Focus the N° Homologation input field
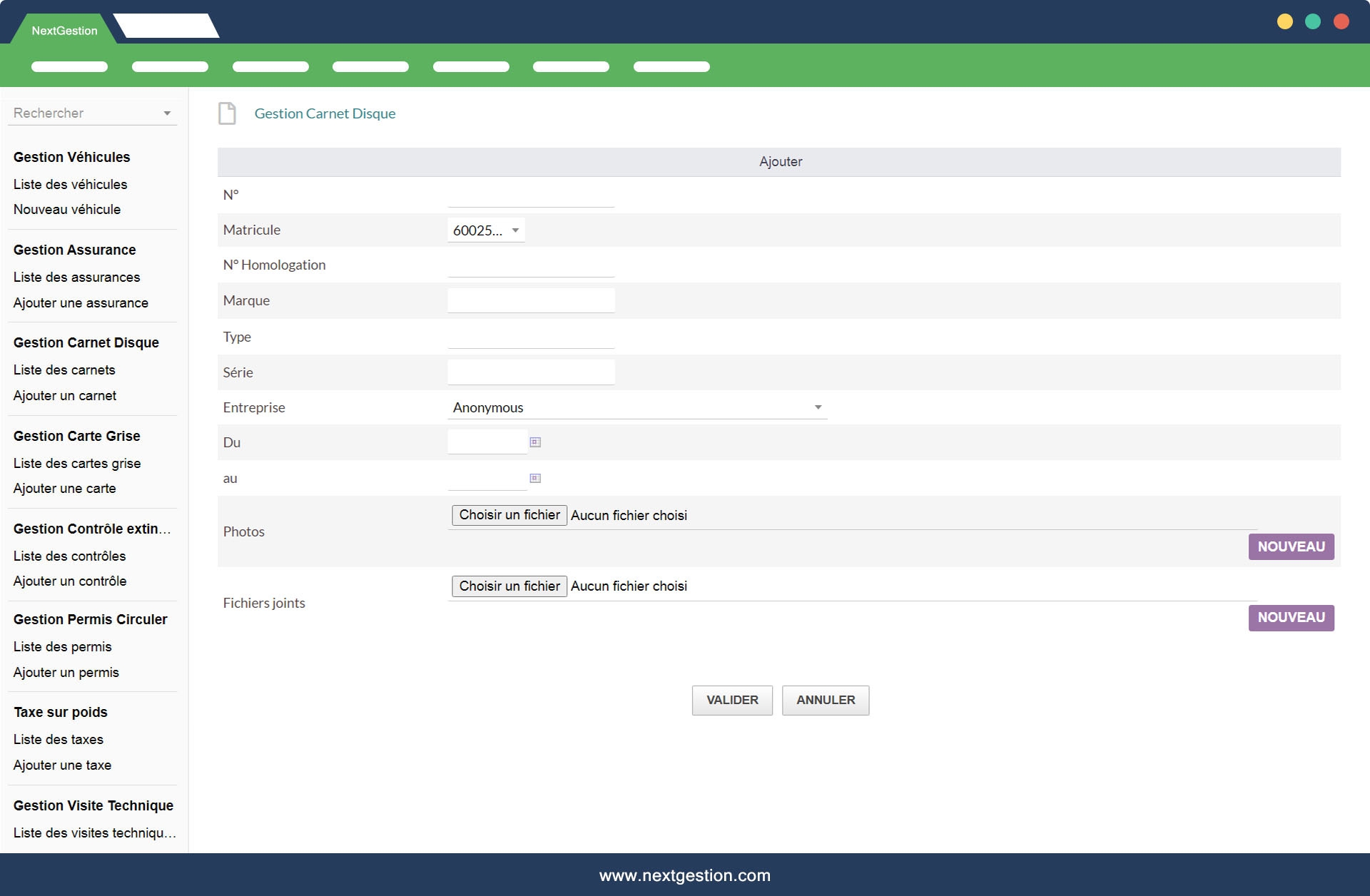The width and height of the screenshot is (1370, 896). point(531,265)
